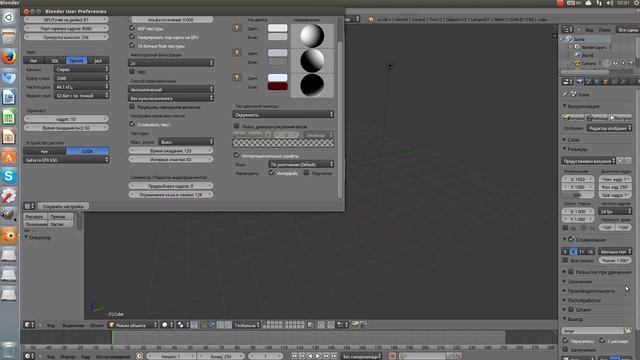Screen dimensions: 640x360
Task: Click the first light direction sphere
Action: tap(312, 36)
